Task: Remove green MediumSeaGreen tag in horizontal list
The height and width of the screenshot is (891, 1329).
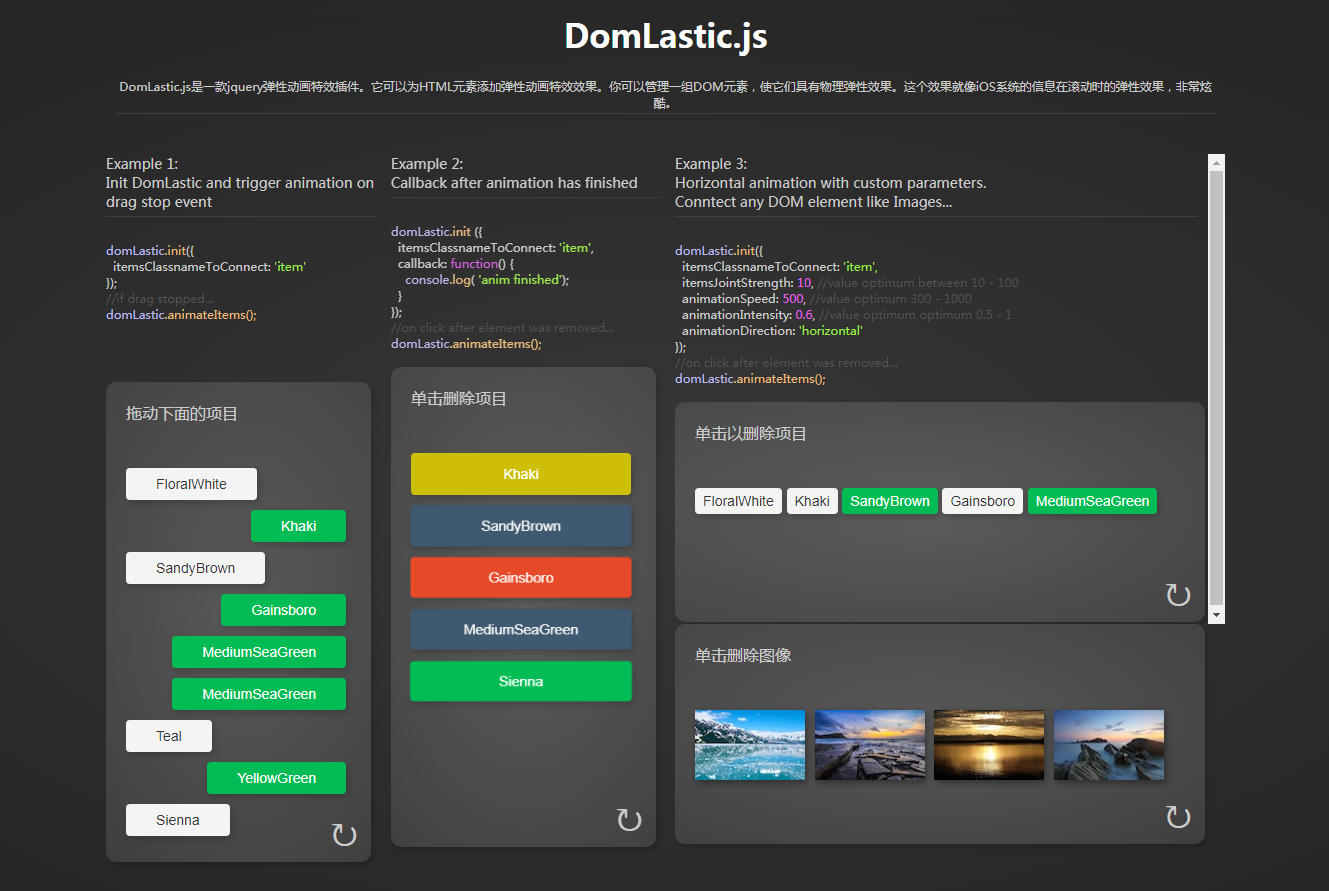Action: (1092, 501)
